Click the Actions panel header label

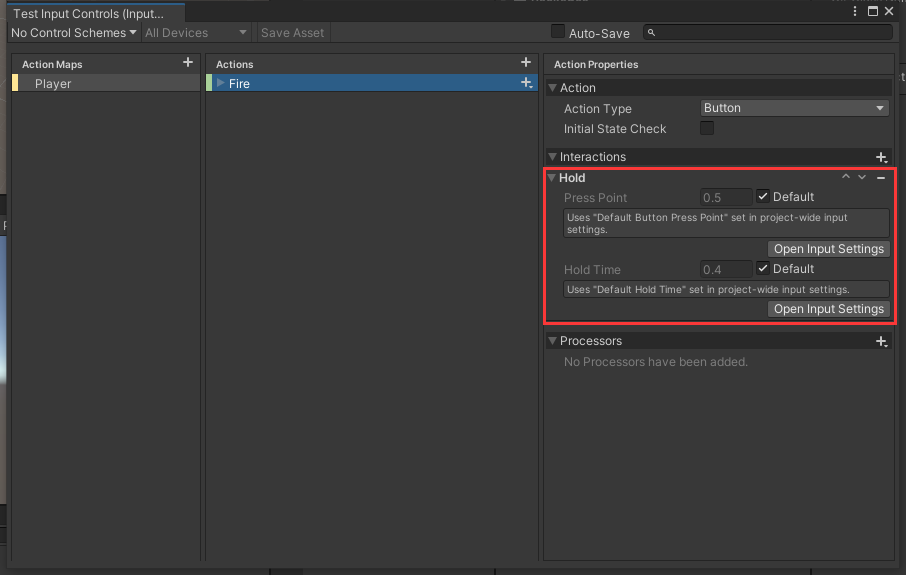coord(235,65)
